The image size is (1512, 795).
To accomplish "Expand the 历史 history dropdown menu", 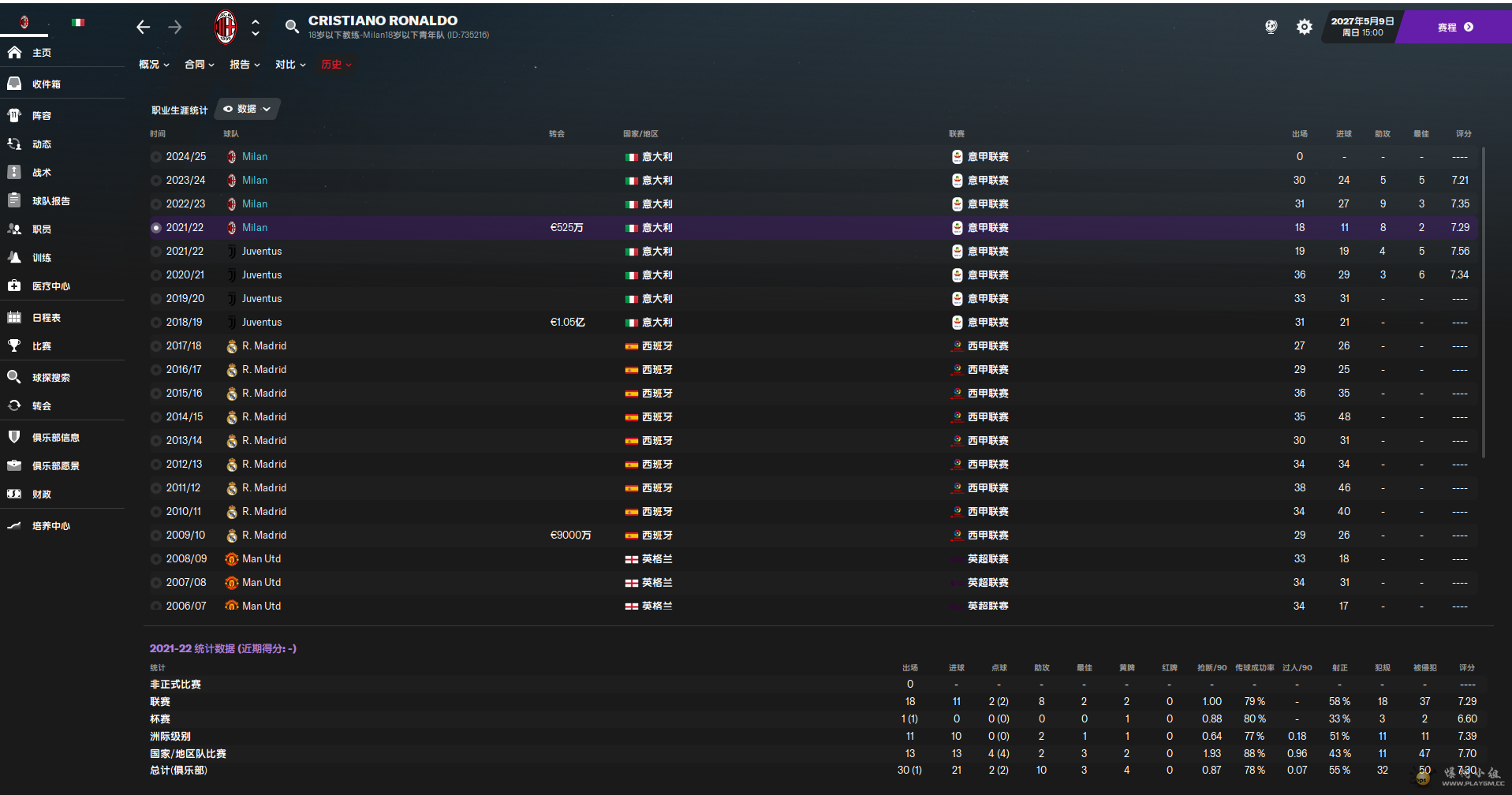I will tap(336, 65).
